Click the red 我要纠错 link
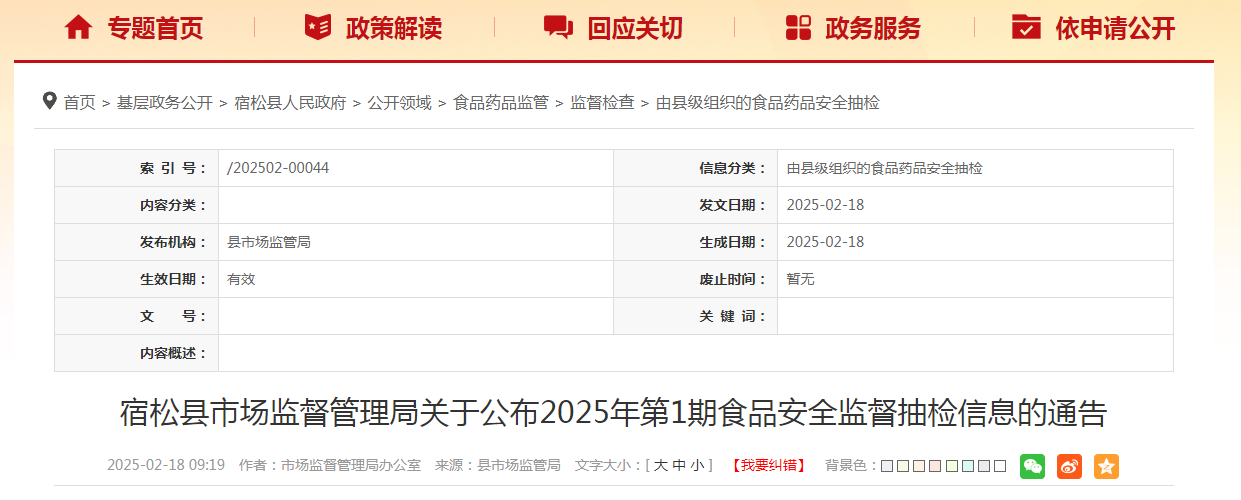Screen dimensions: 1241x500 click(x=768, y=466)
